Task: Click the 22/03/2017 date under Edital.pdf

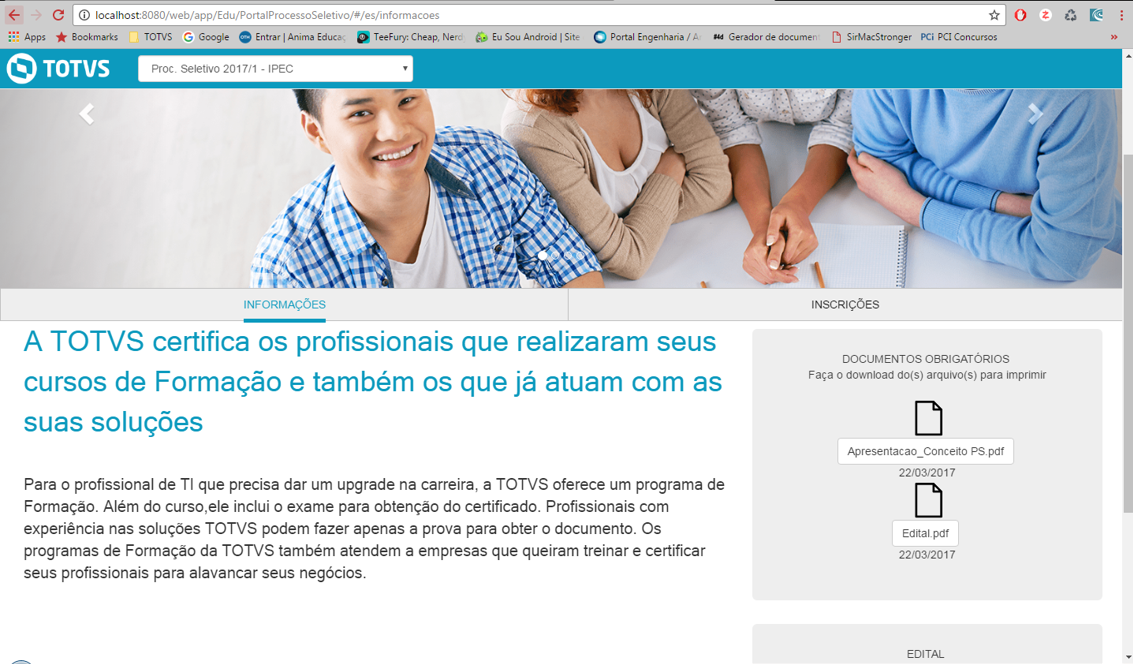Action: (x=927, y=555)
